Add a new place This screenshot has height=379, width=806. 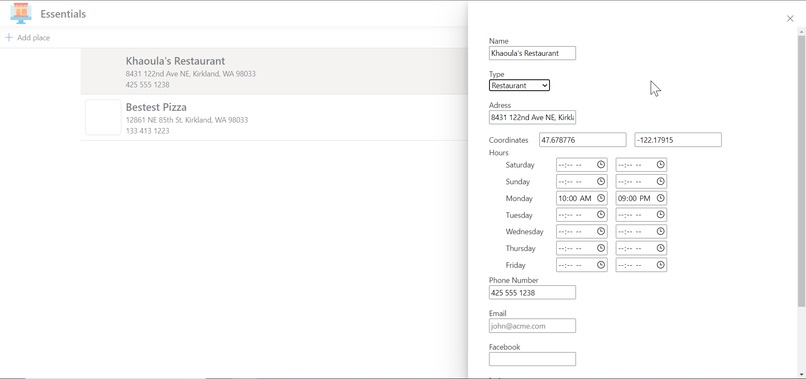(x=28, y=38)
